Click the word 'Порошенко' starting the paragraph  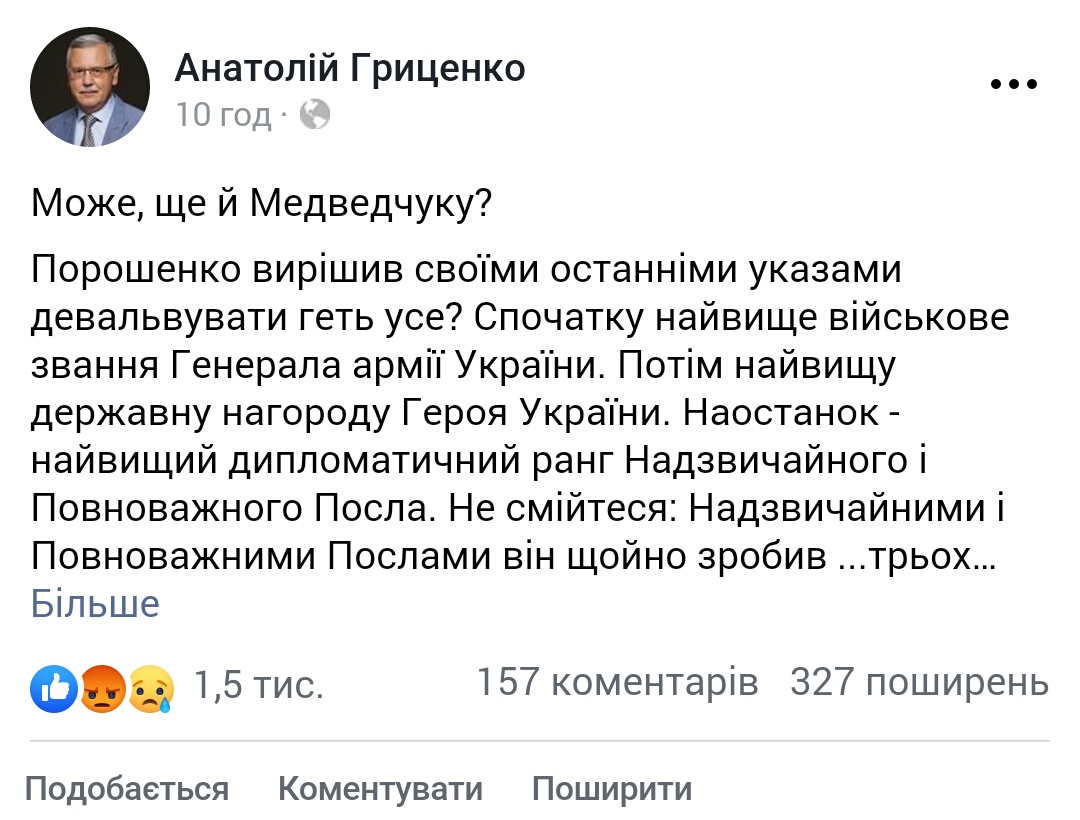136,270
